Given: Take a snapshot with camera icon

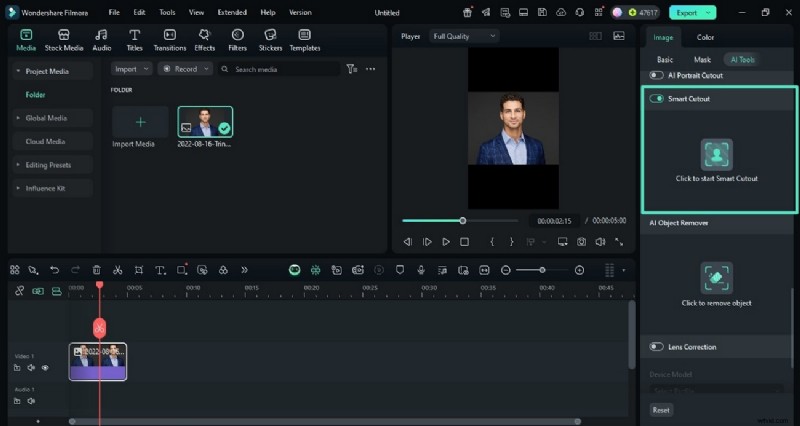Looking at the screenshot, I should [581, 242].
